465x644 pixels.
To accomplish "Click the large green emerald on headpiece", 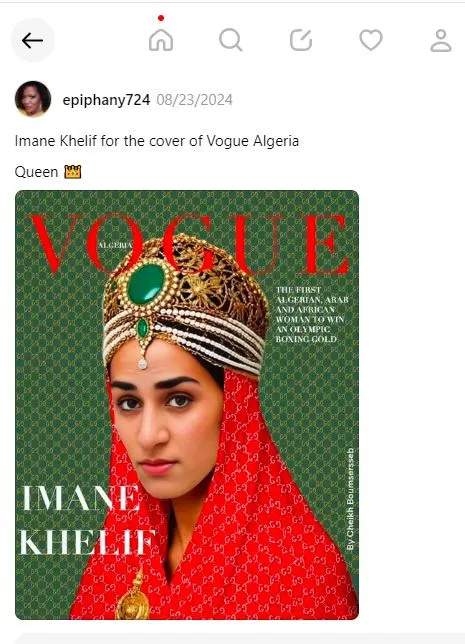I will coord(145,284).
